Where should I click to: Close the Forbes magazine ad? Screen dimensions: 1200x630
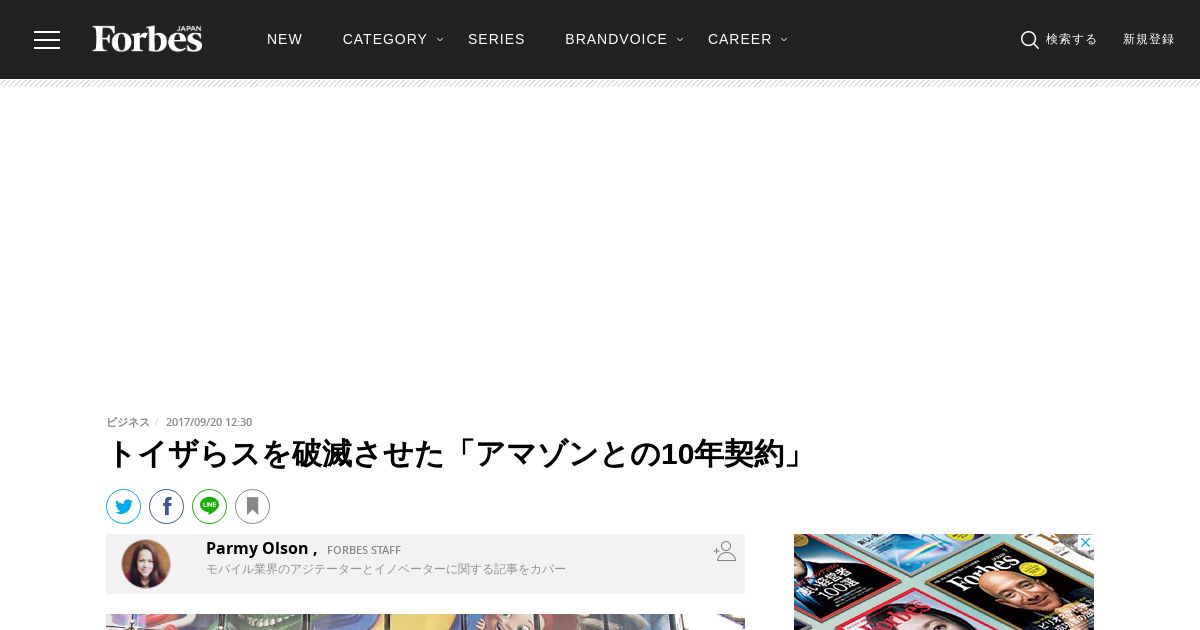(x=1085, y=542)
